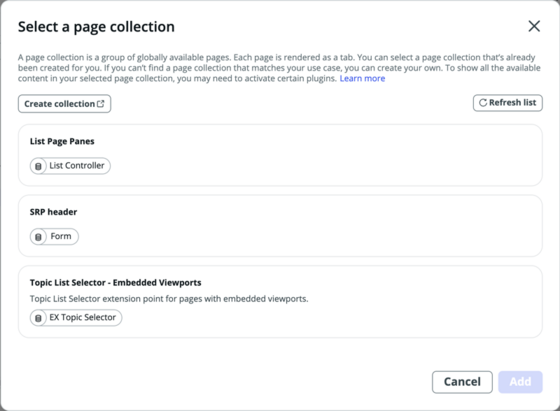This screenshot has height=411, width=560.
Task: Close the Select a page collection dialog
Action: pyautogui.click(x=534, y=26)
